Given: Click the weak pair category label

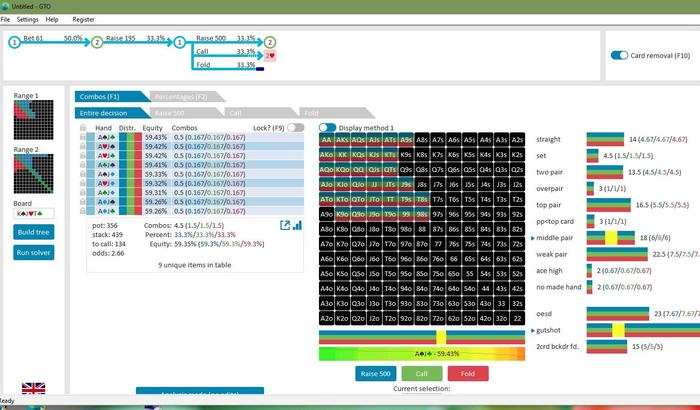Looking at the screenshot, I should (552, 254).
